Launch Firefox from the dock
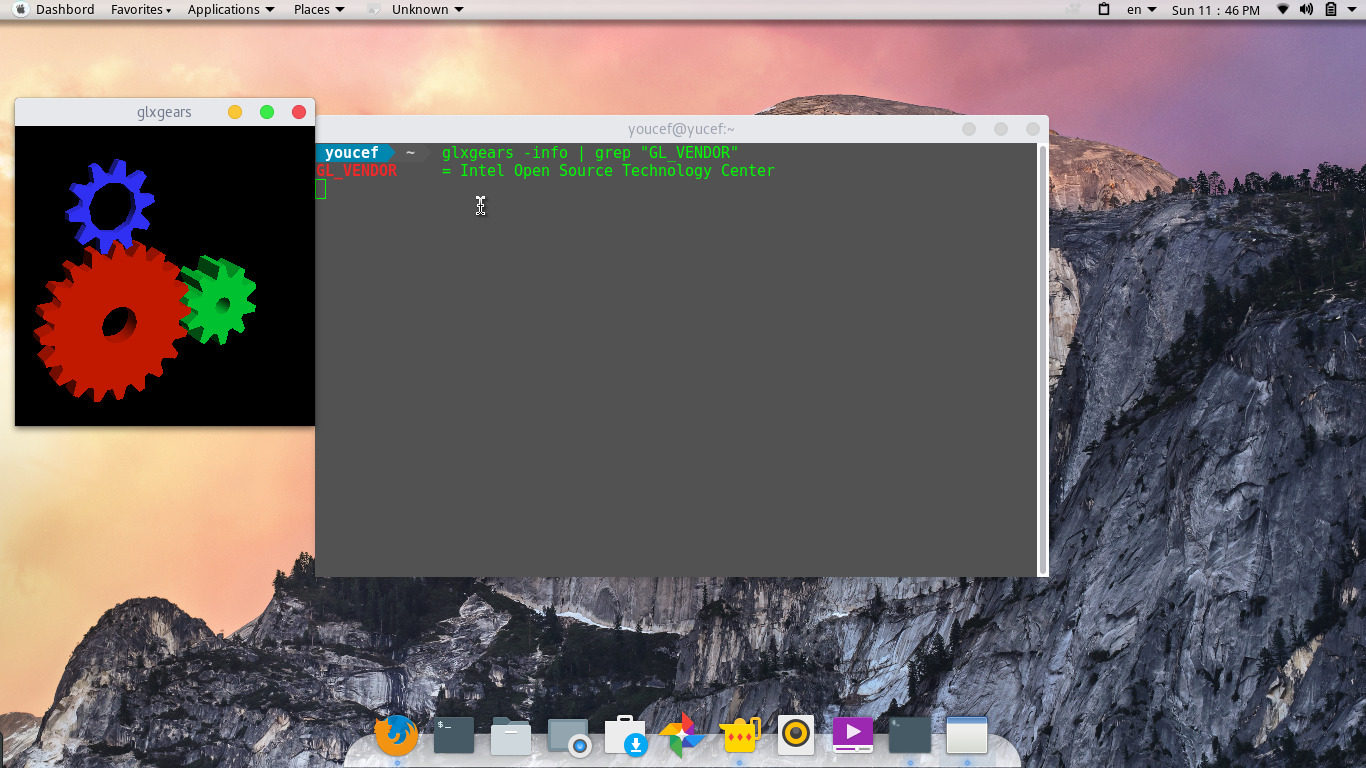This screenshot has width=1366, height=768. 396,736
